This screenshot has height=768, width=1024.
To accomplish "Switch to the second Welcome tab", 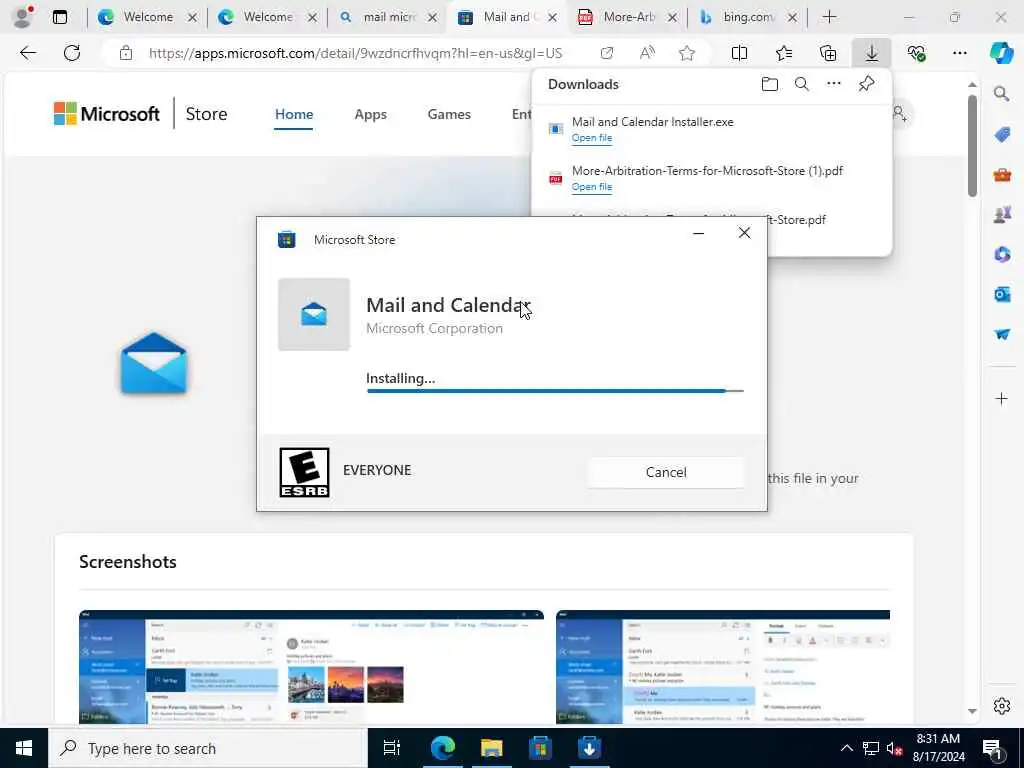I will pyautogui.click(x=267, y=17).
